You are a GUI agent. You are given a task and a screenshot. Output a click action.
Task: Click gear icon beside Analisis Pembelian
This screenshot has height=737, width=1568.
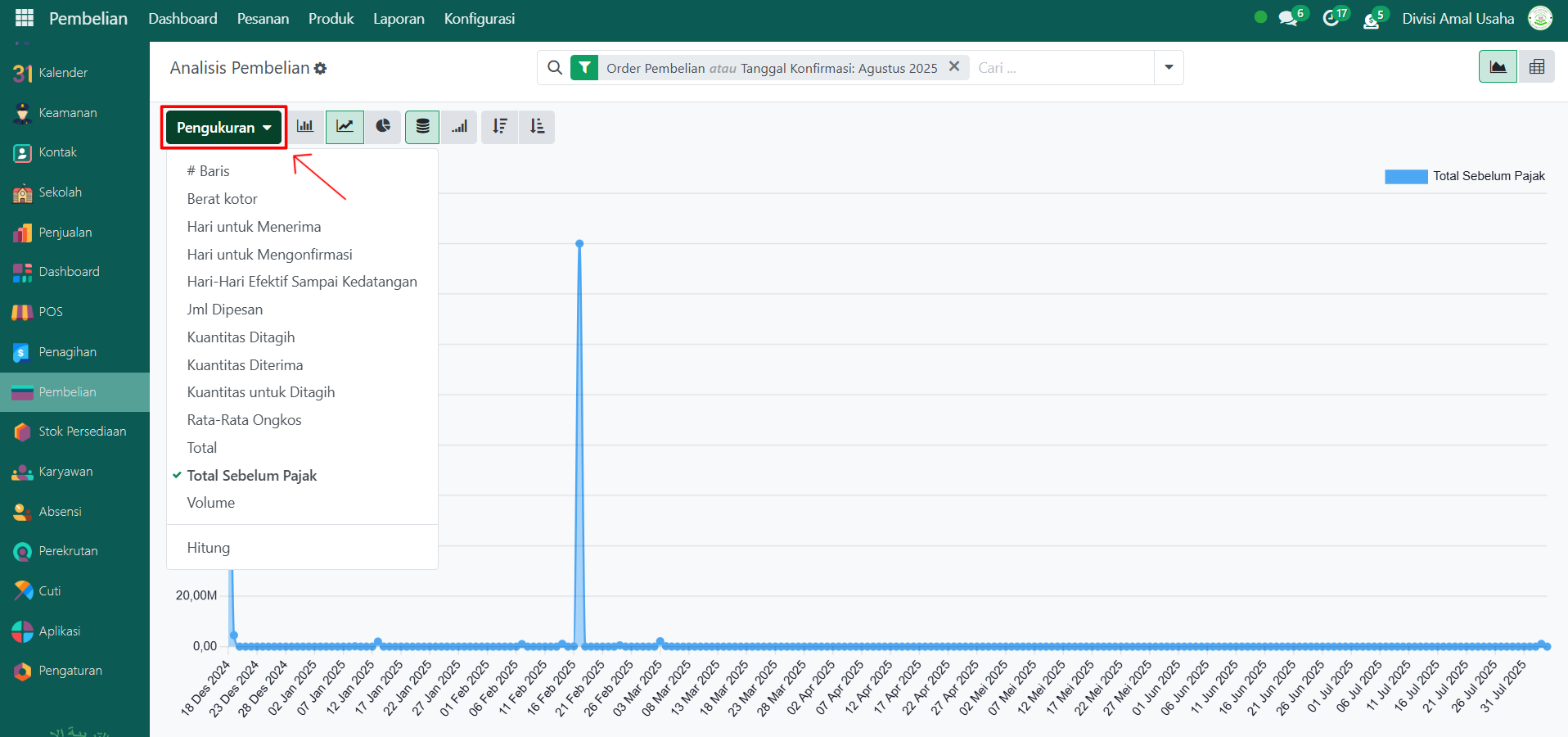(x=321, y=69)
